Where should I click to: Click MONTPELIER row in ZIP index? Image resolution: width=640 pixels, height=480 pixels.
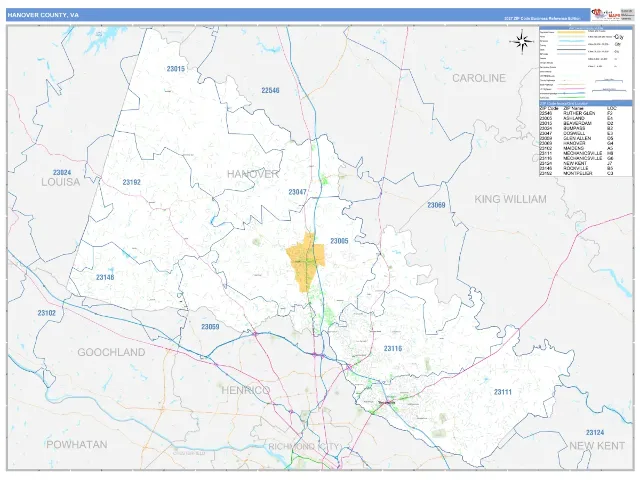[577, 173]
